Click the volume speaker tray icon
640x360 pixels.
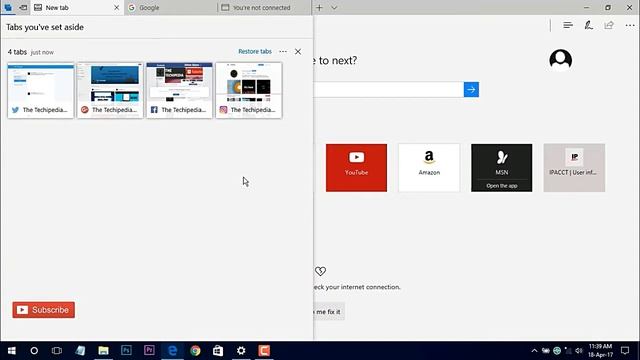[579, 351]
